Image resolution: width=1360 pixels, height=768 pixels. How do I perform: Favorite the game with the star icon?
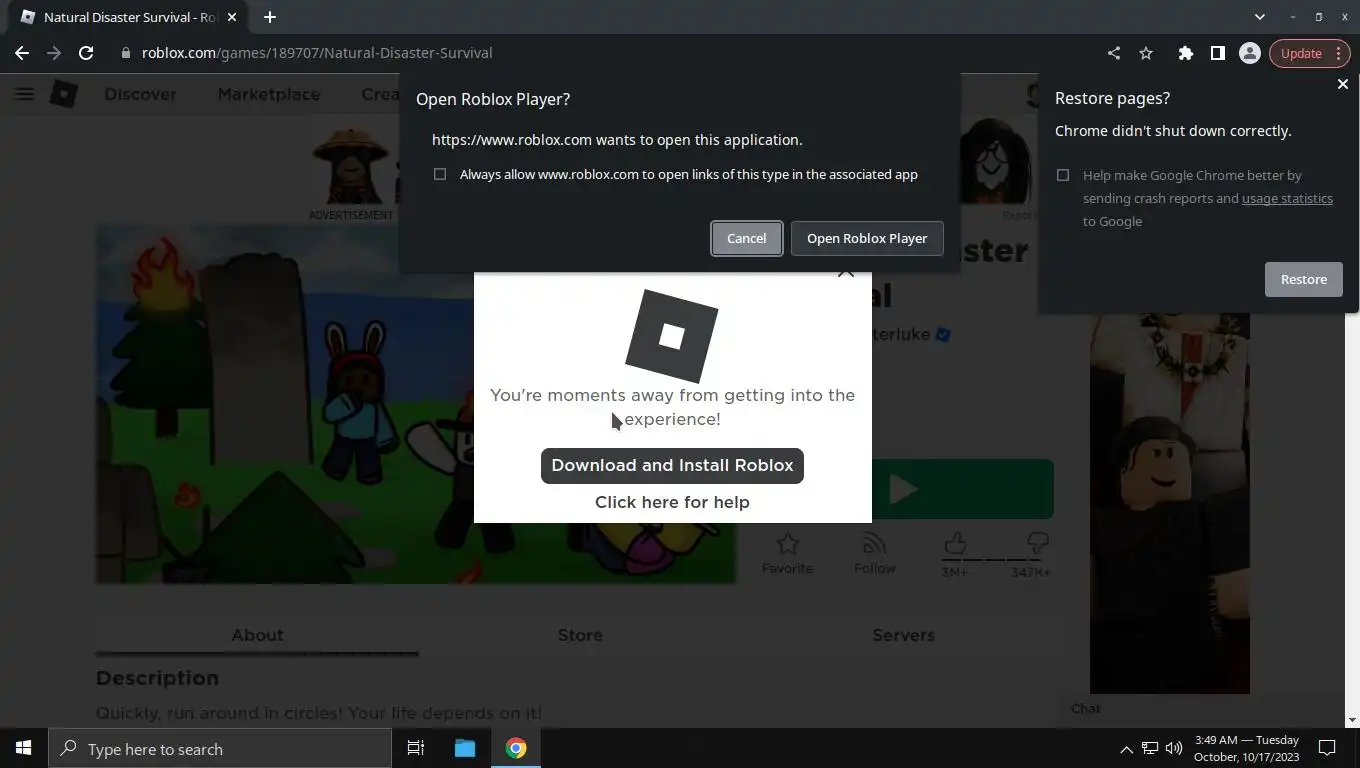[788, 544]
